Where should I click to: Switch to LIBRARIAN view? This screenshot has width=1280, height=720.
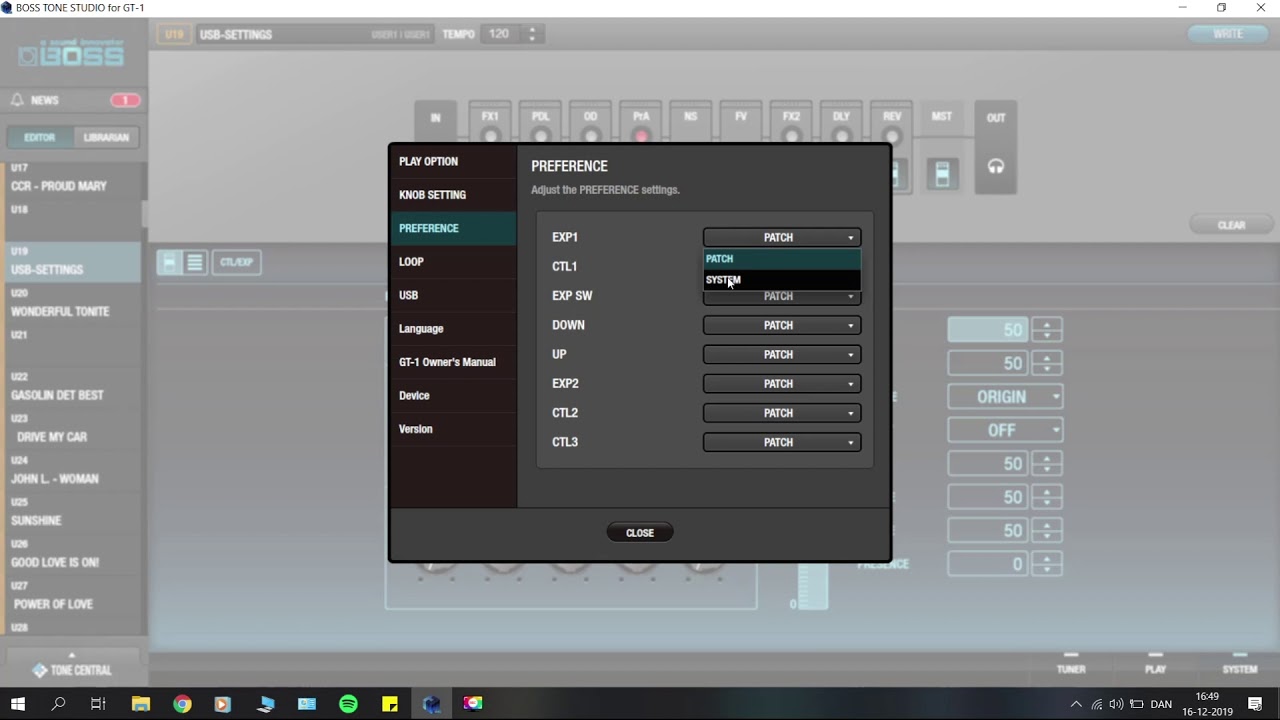106,137
